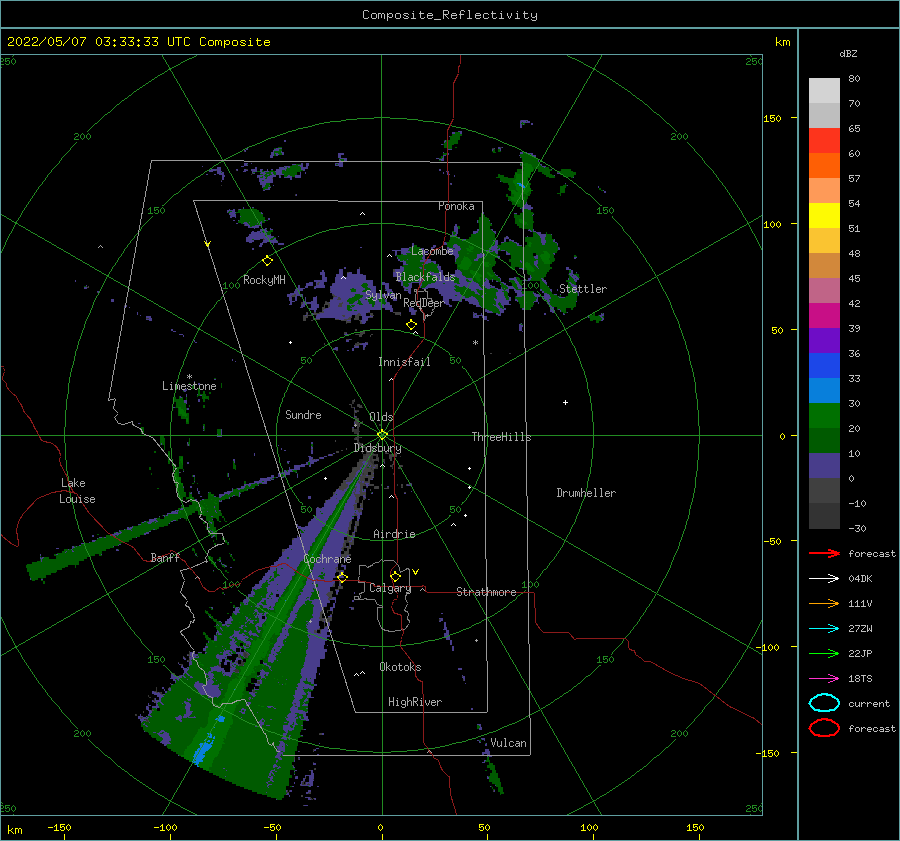Click the yellow radar-site diamond at Olds
This screenshot has height=841, width=900.
[x=382, y=435]
